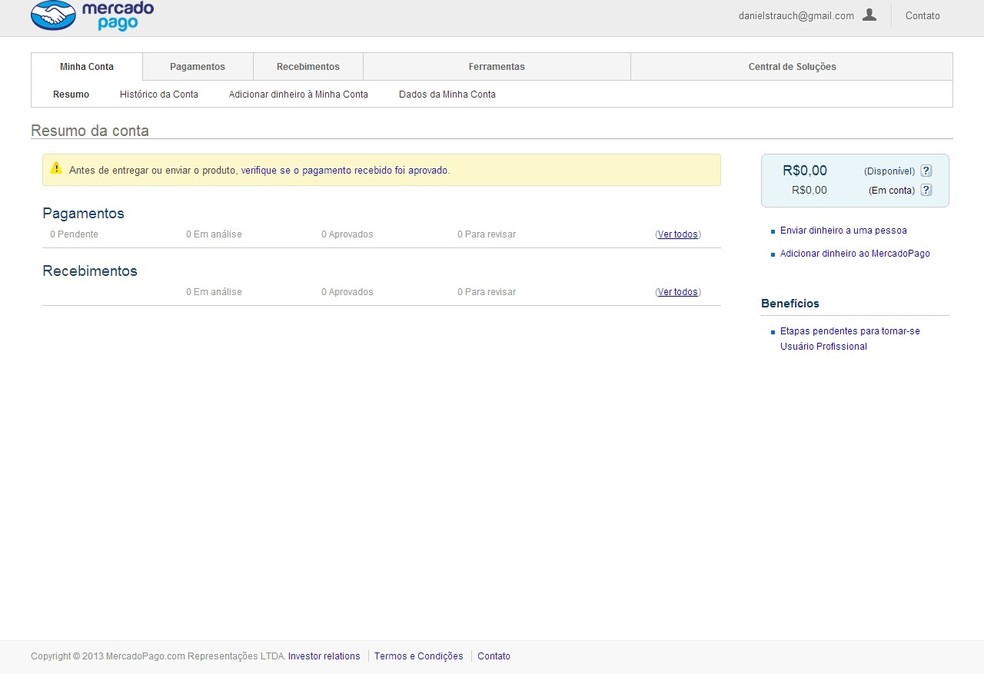Open Adicionar dinheiro ao MercadoPago link
This screenshot has height=674, width=984.
pyautogui.click(x=855, y=254)
